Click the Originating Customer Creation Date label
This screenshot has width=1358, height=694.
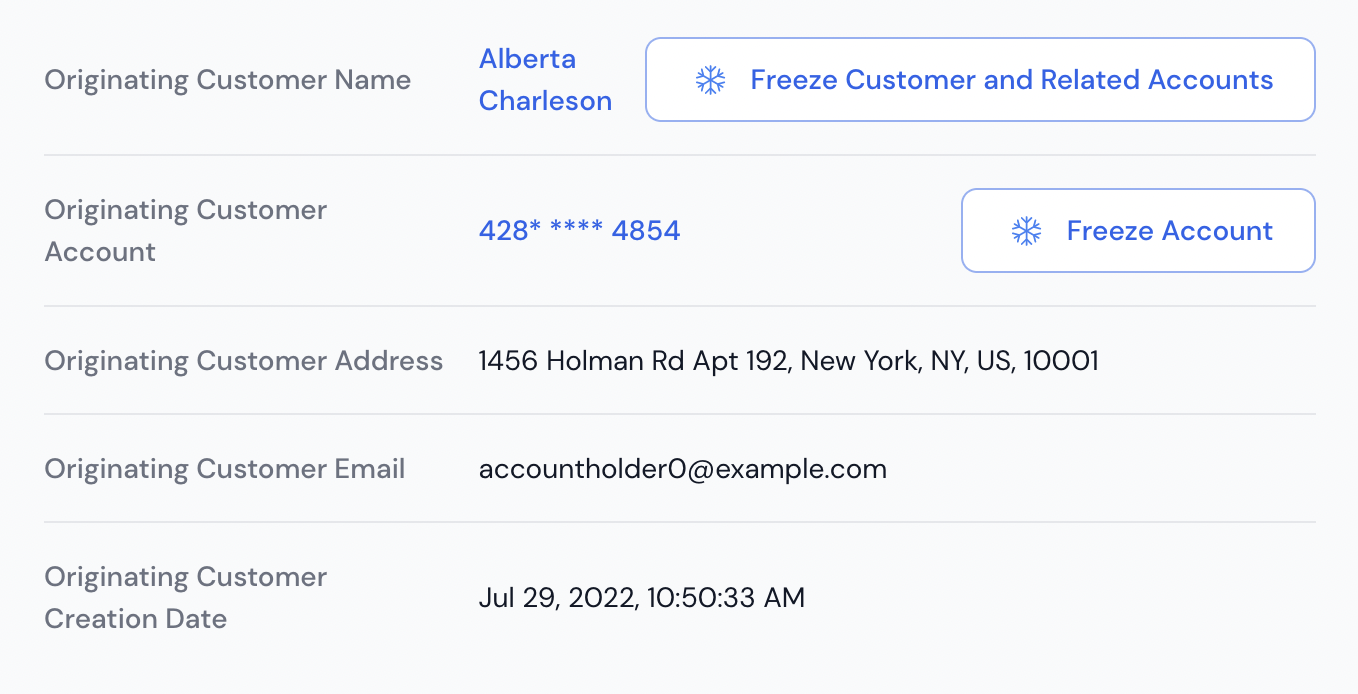pyautogui.click(x=186, y=598)
